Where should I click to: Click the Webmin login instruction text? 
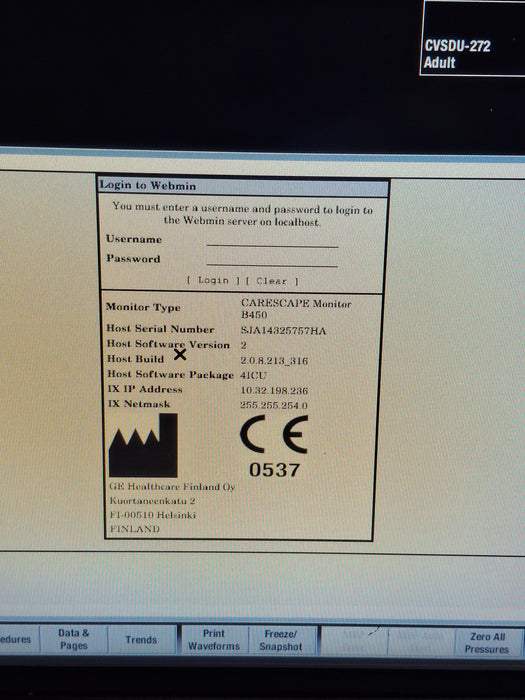(x=242, y=215)
